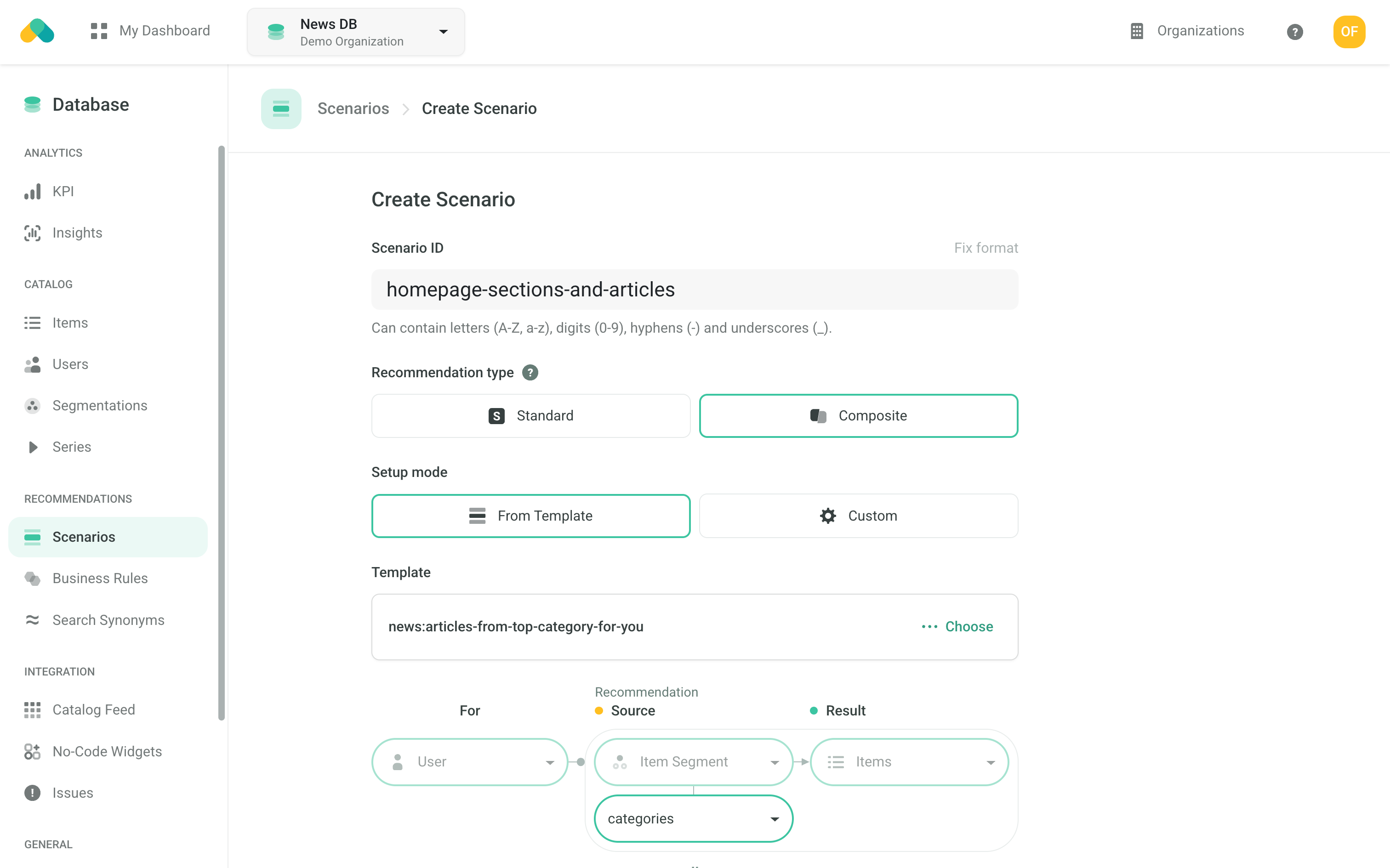1390x868 pixels.
Task: Click the Recombee logo
Action: point(37,31)
